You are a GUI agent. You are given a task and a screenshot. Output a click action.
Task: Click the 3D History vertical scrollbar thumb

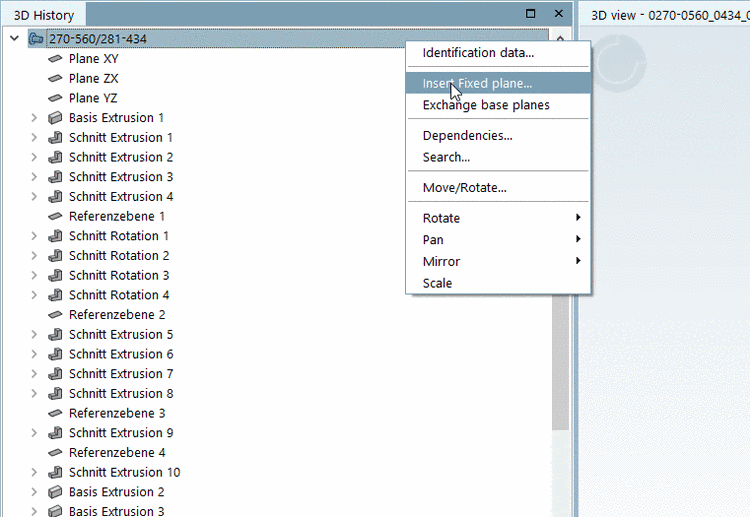pyautogui.click(x=560, y=361)
